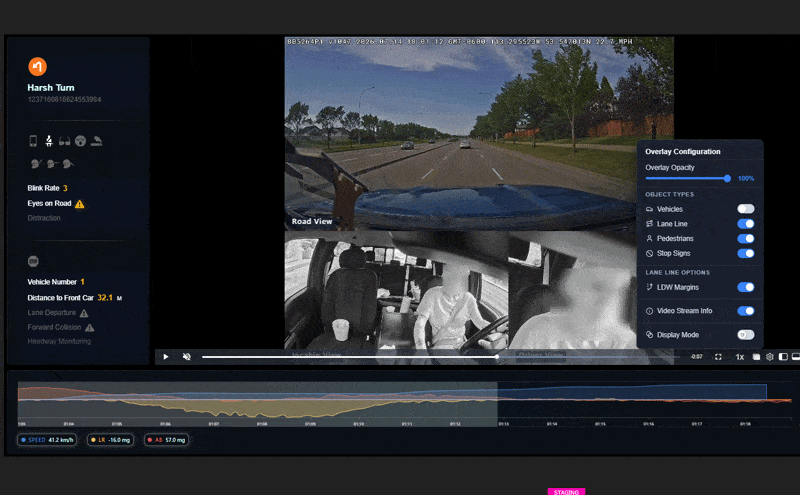Viewport: 800px width, 495px height.
Task: Click the Overlay Configuration panel title
Action: pyautogui.click(x=683, y=152)
